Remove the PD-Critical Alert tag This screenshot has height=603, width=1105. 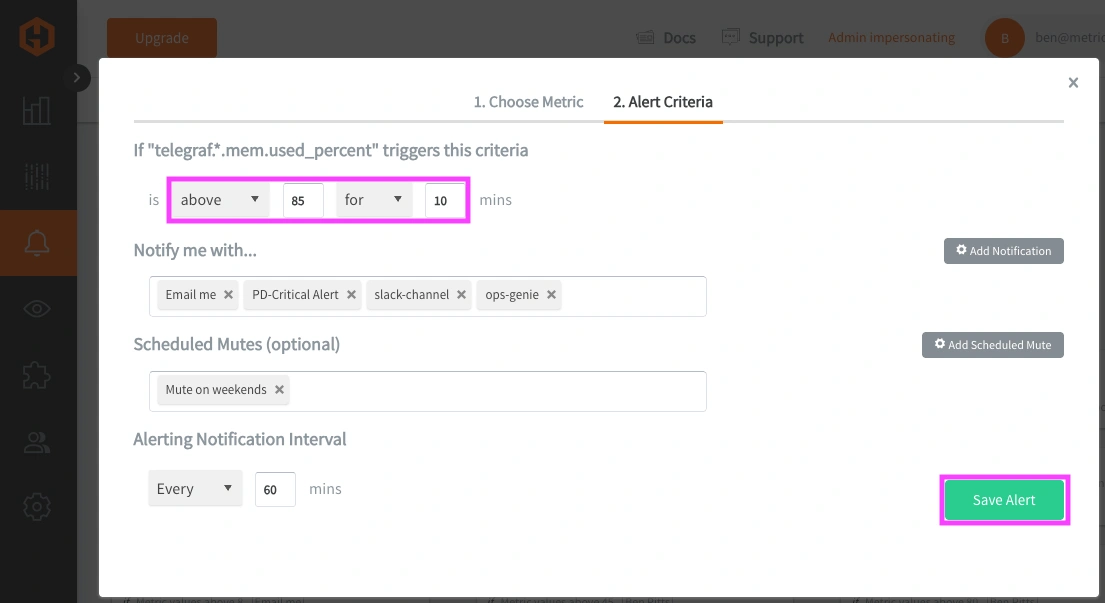tap(351, 294)
